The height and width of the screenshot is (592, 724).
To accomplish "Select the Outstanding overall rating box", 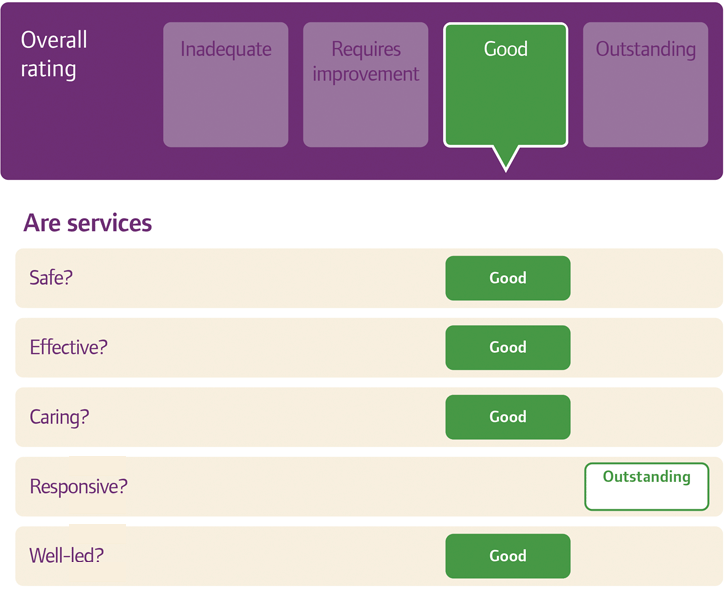I will [645, 85].
